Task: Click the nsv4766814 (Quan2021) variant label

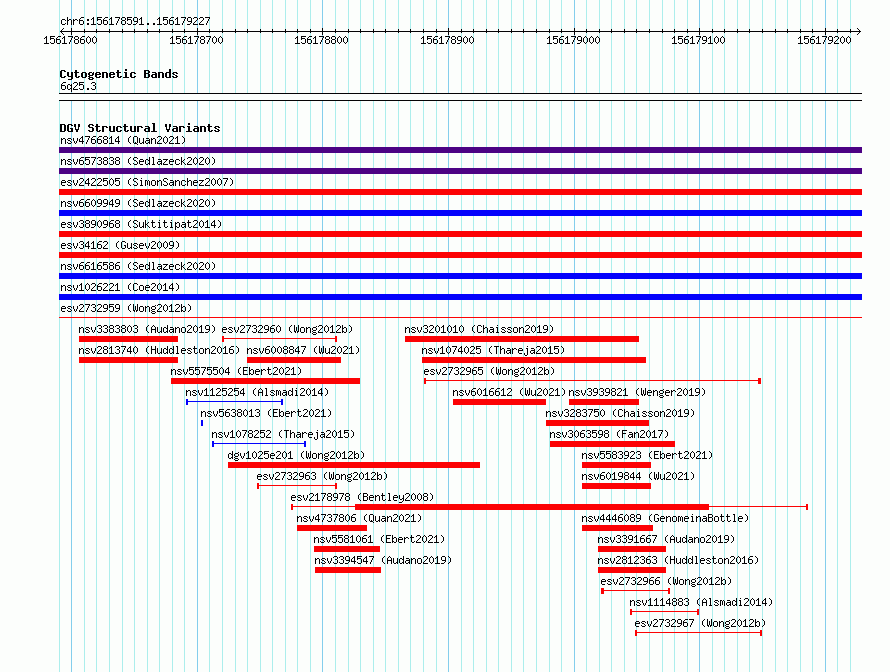Action: pyautogui.click(x=123, y=140)
